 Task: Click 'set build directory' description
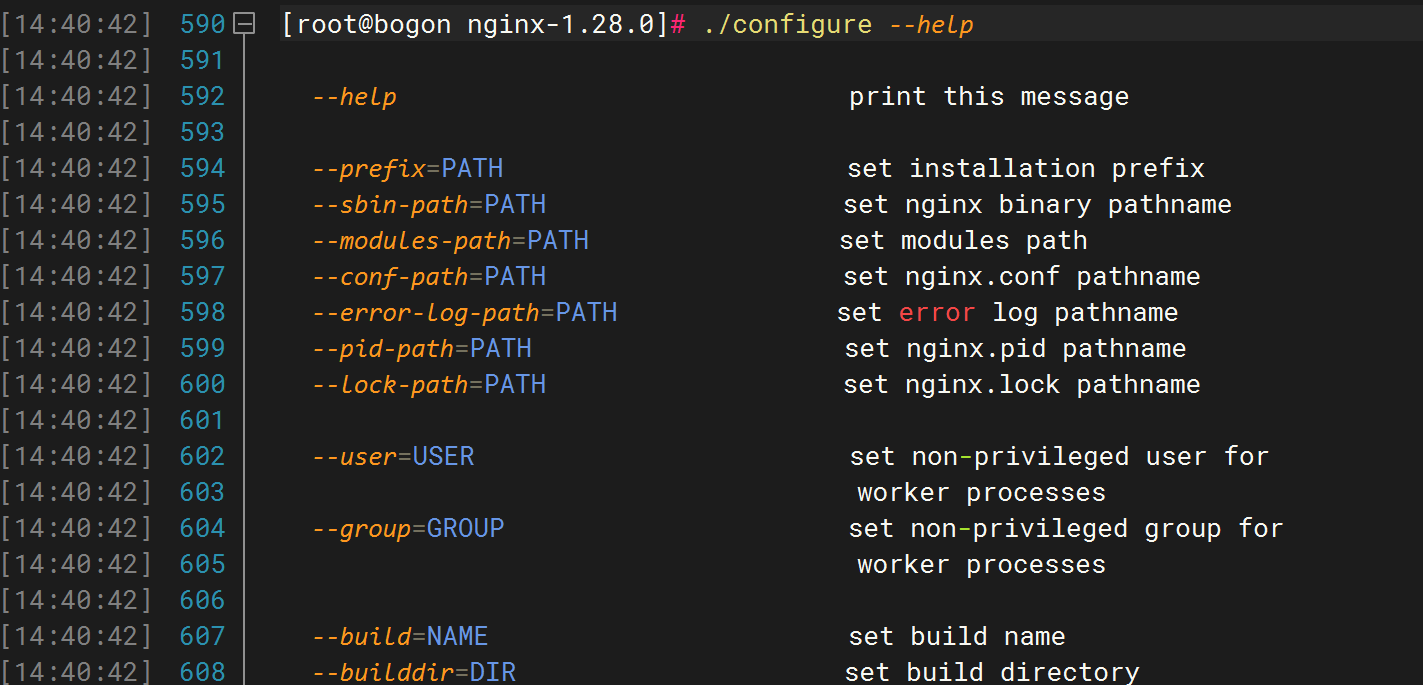click(x=992, y=672)
